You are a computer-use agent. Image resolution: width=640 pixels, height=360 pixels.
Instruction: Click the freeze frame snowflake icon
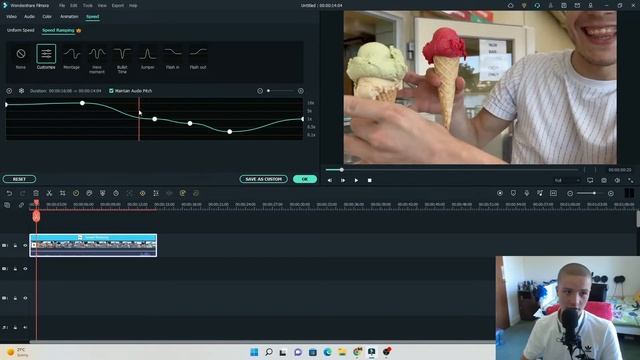click(21, 91)
